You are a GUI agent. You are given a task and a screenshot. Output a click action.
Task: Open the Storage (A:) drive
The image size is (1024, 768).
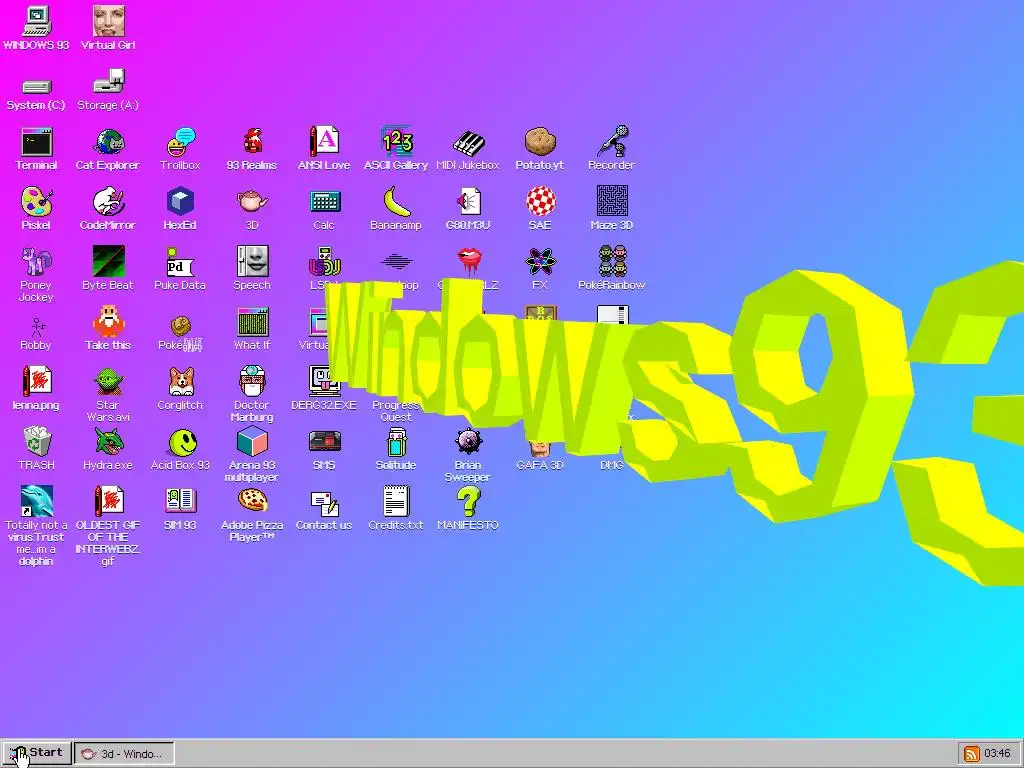[x=108, y=82]
